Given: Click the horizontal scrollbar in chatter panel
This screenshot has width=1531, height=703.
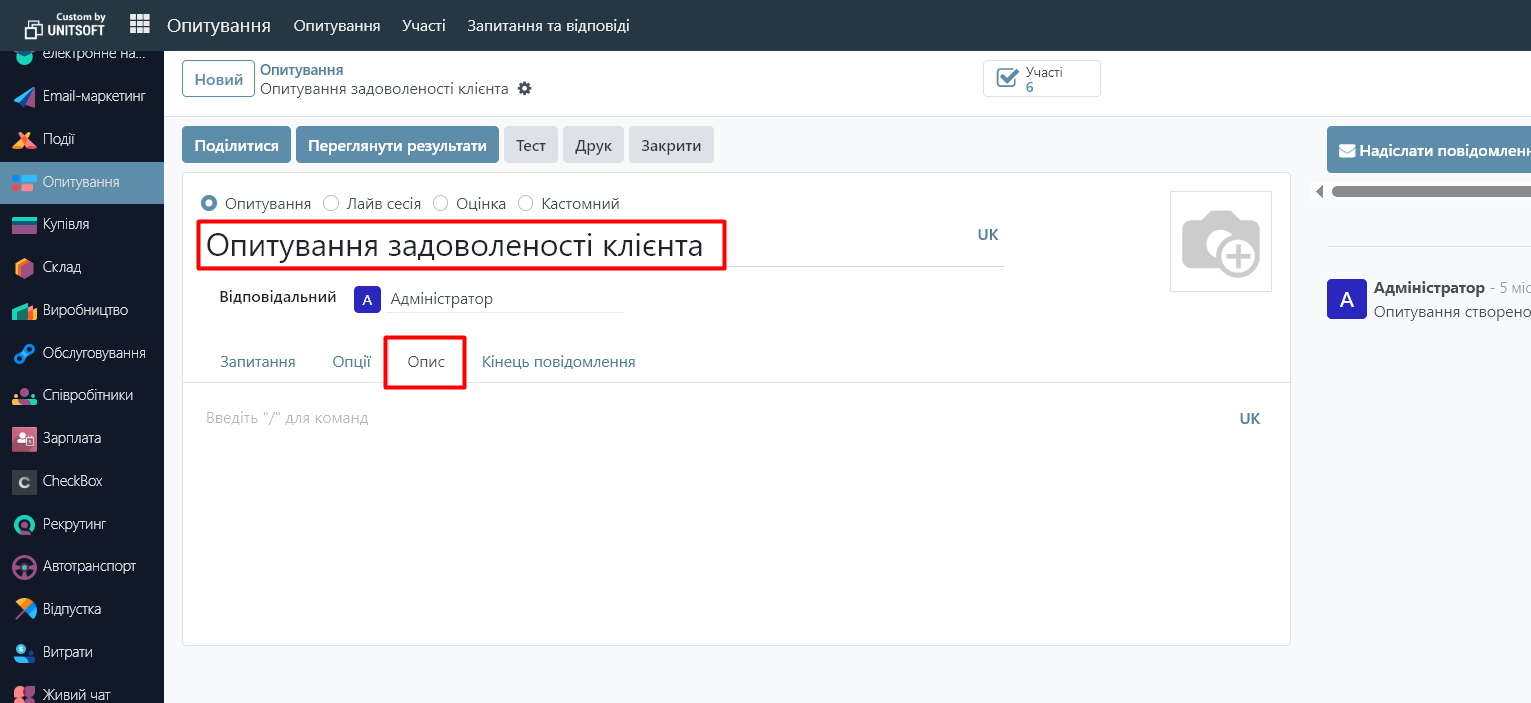Looking at the screenshot, I should (1430, 191).
